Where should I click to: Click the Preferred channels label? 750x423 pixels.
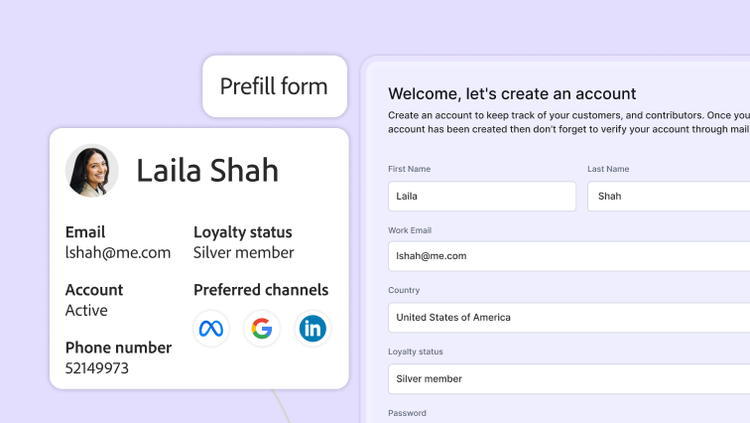coord(260,290)
